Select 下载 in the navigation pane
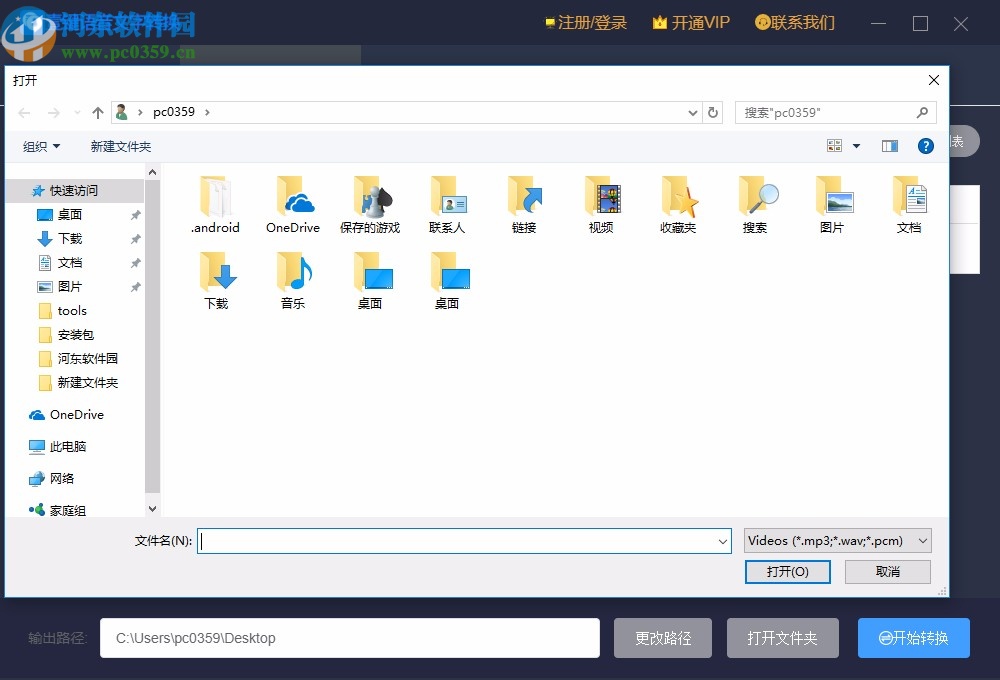This screenshot has height=680, width=1000. click(x=70, y=239)
